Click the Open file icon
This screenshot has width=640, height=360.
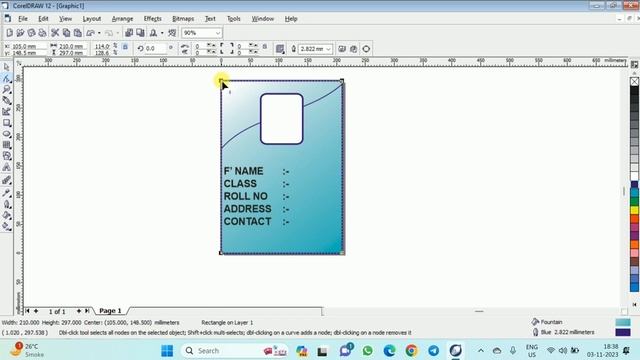pos(20,33)
